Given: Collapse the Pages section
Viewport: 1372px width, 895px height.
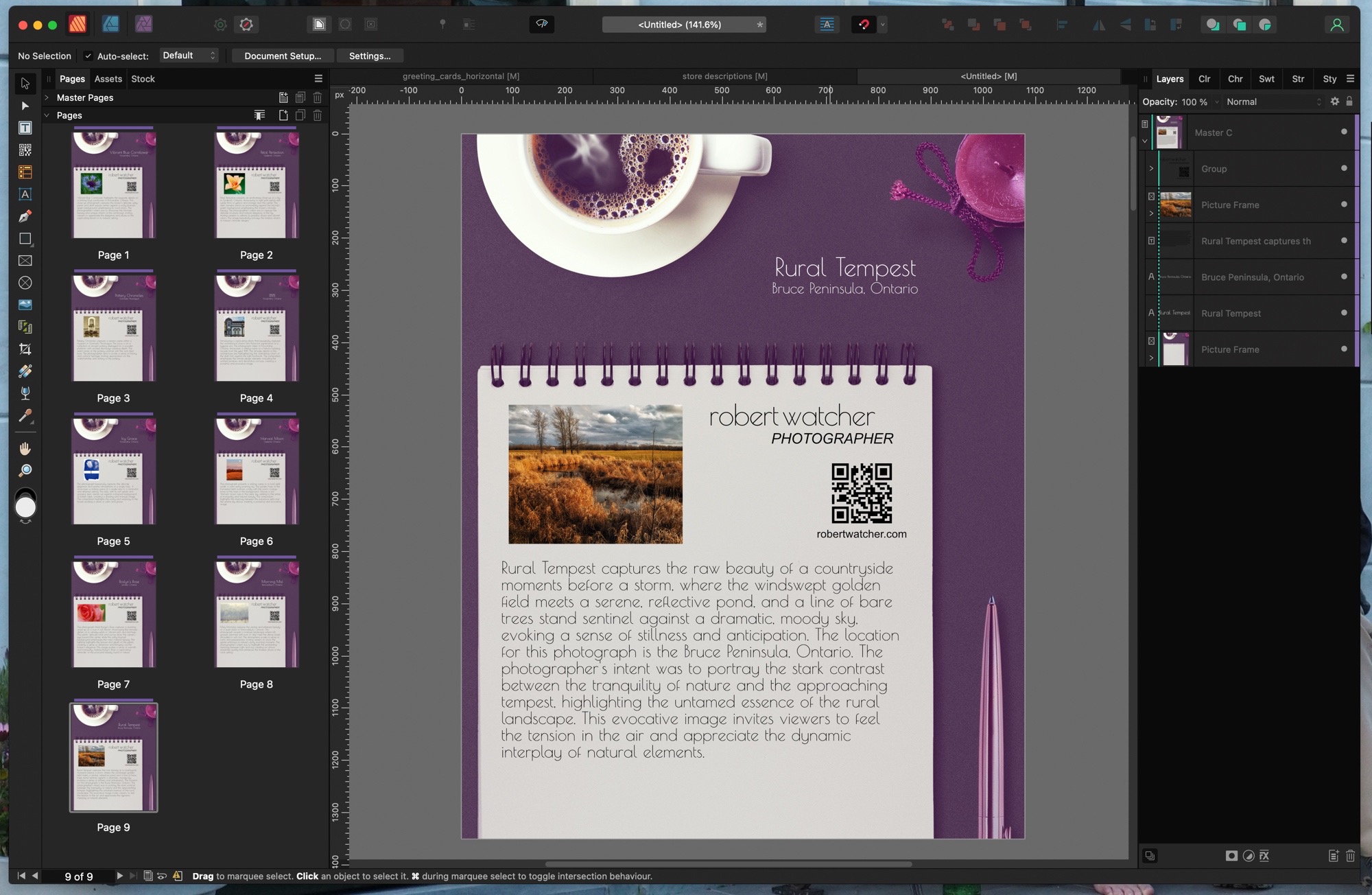Looking at the screenshot, I should pyautogui.click(x=47, y=115).
